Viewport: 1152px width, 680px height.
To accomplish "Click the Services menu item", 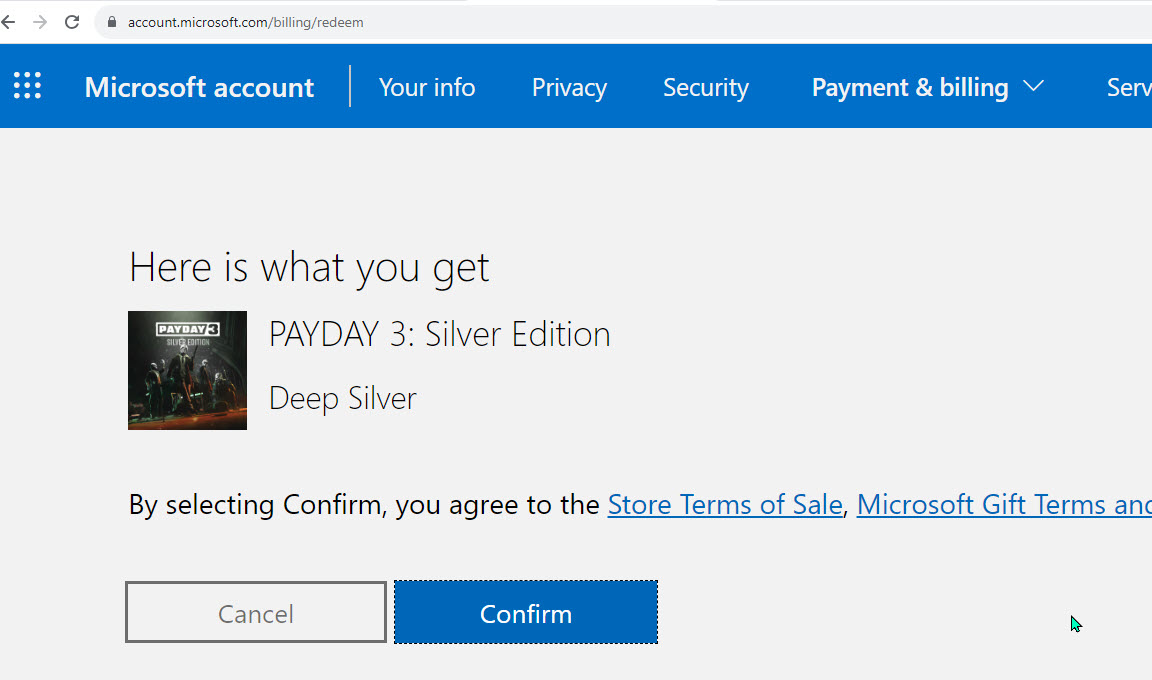I will pyautogui.click(x=1129, y=87).
